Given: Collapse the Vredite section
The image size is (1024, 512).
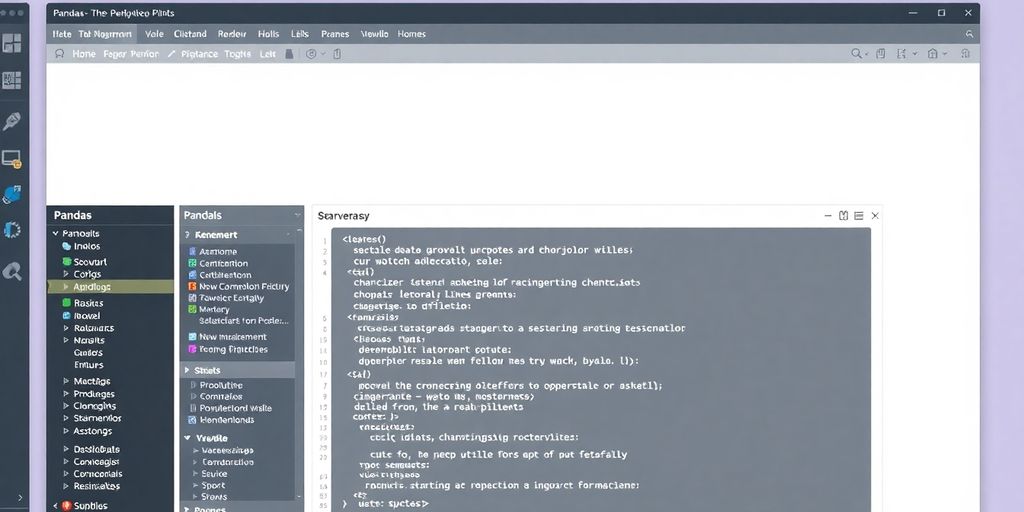Looking at the screenshot, I should coord(187,438).
